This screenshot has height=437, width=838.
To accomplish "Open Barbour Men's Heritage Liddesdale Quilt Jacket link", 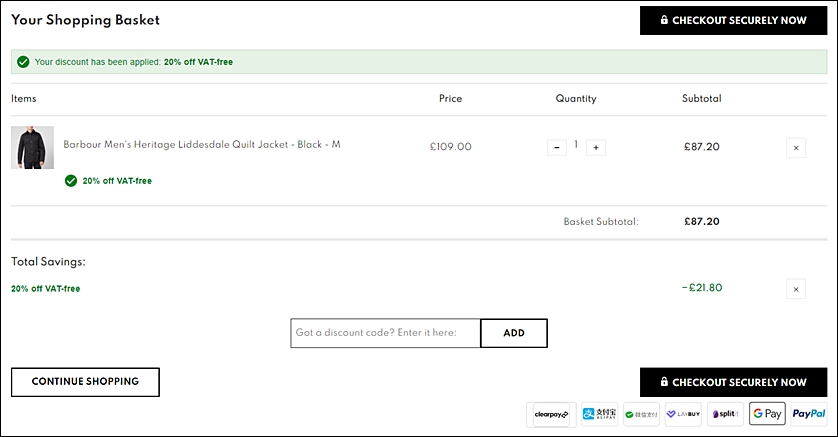I will (201, 144).
